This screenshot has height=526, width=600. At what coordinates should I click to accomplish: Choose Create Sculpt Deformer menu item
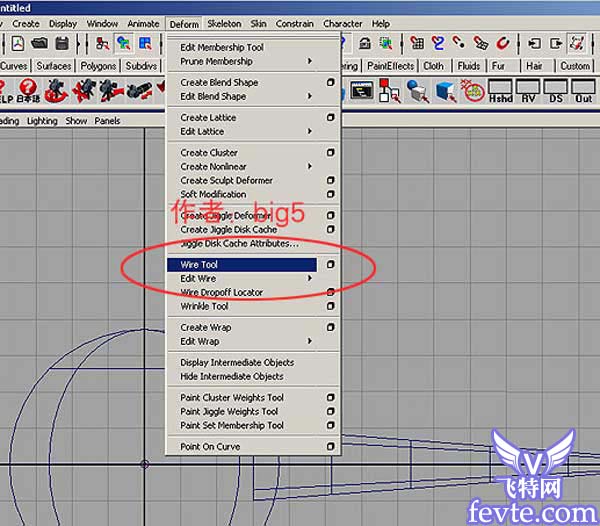[x=227, y=180]
